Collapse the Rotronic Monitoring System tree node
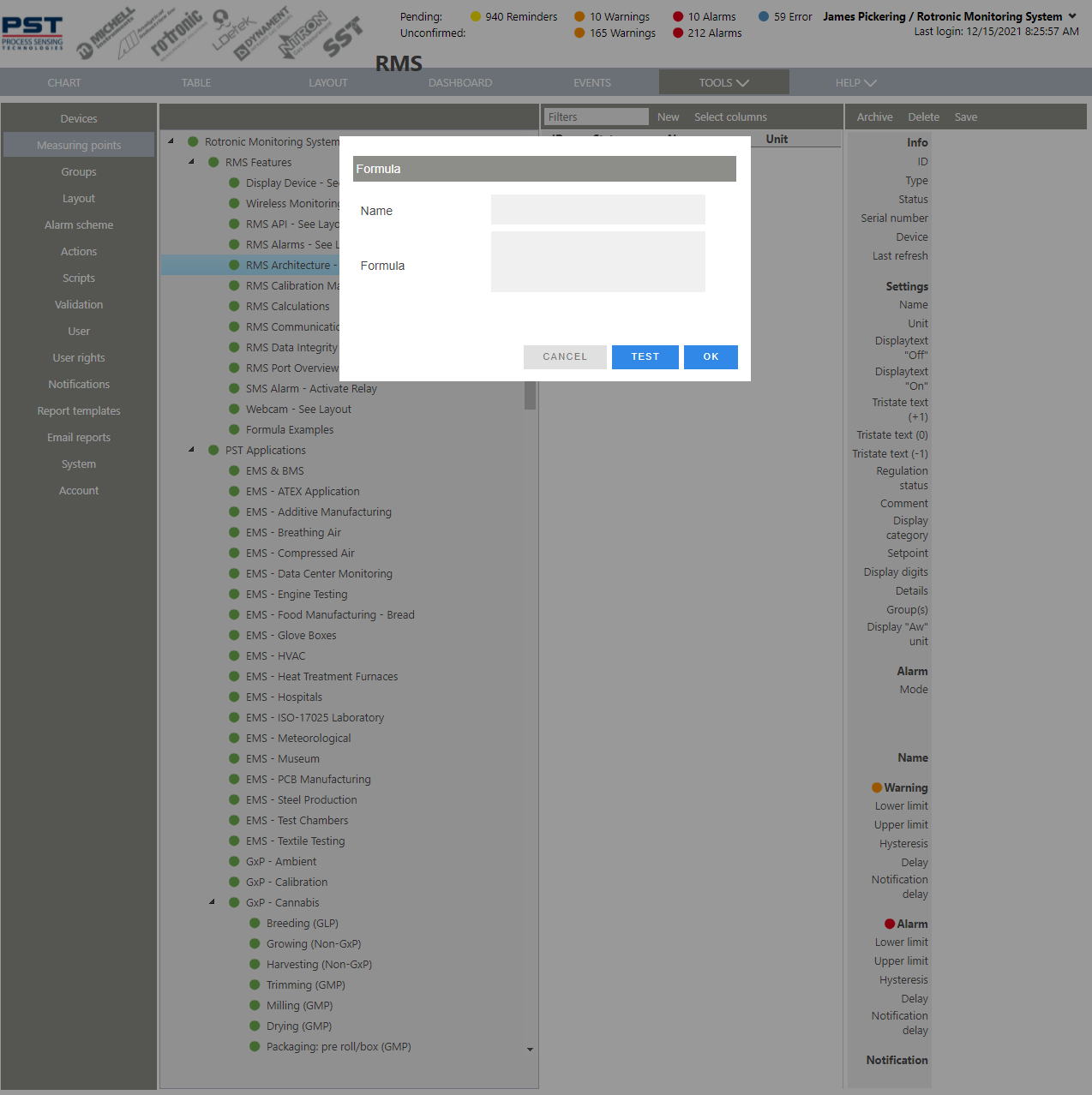 171,141
